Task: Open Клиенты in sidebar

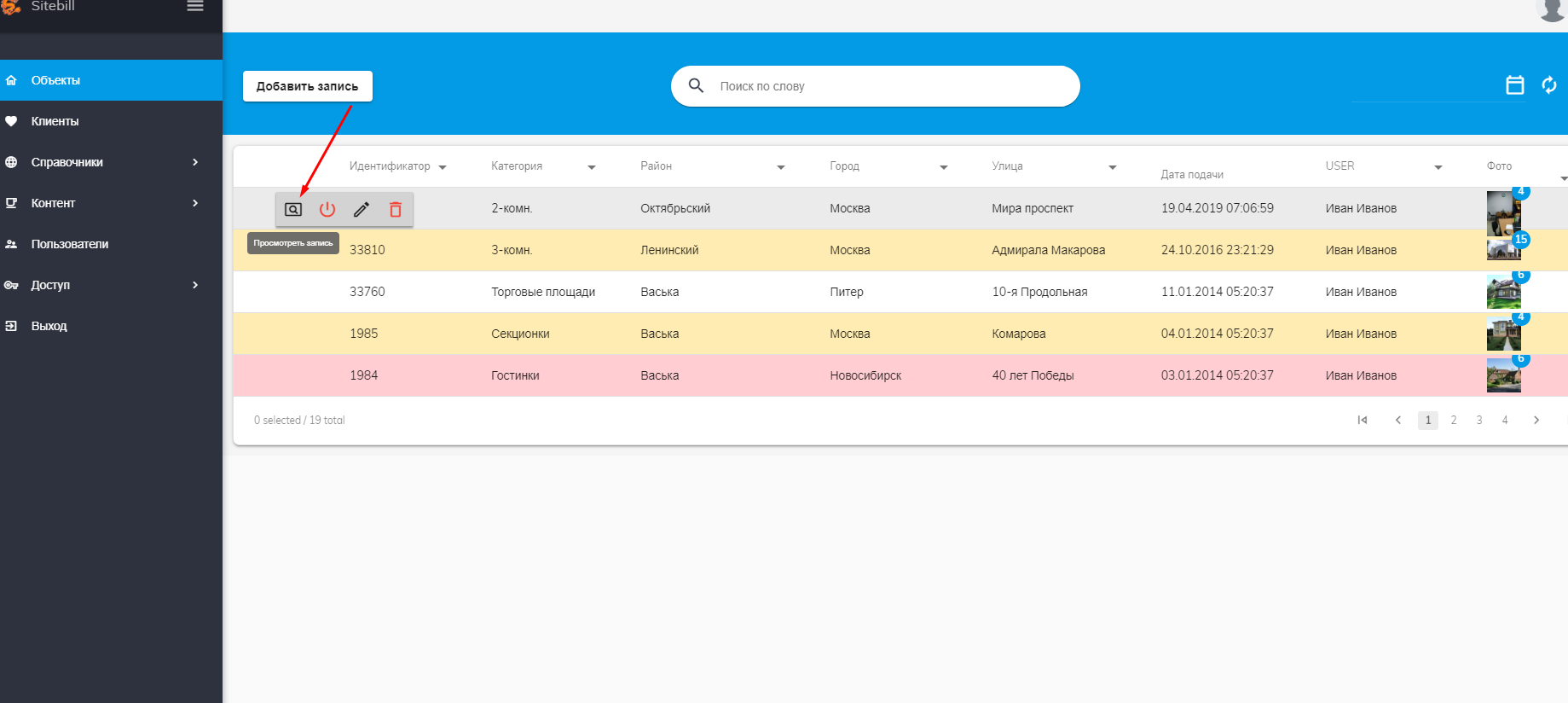Action: [x=111, y=121]
